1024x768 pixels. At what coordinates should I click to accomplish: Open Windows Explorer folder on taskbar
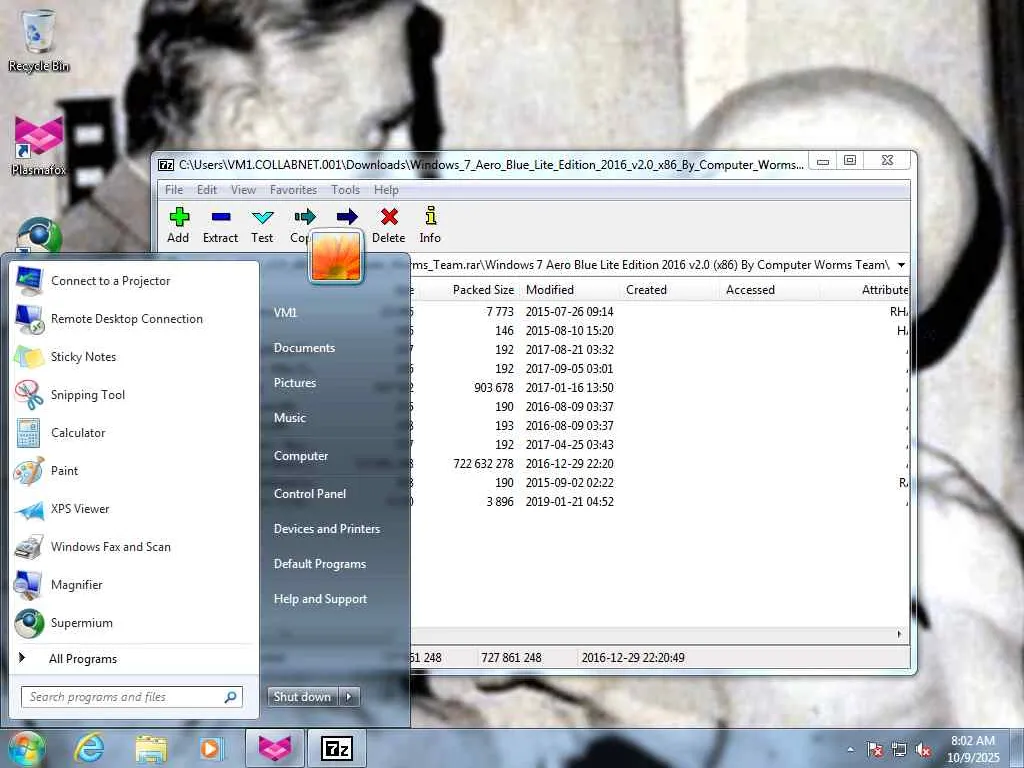[151, 748]
